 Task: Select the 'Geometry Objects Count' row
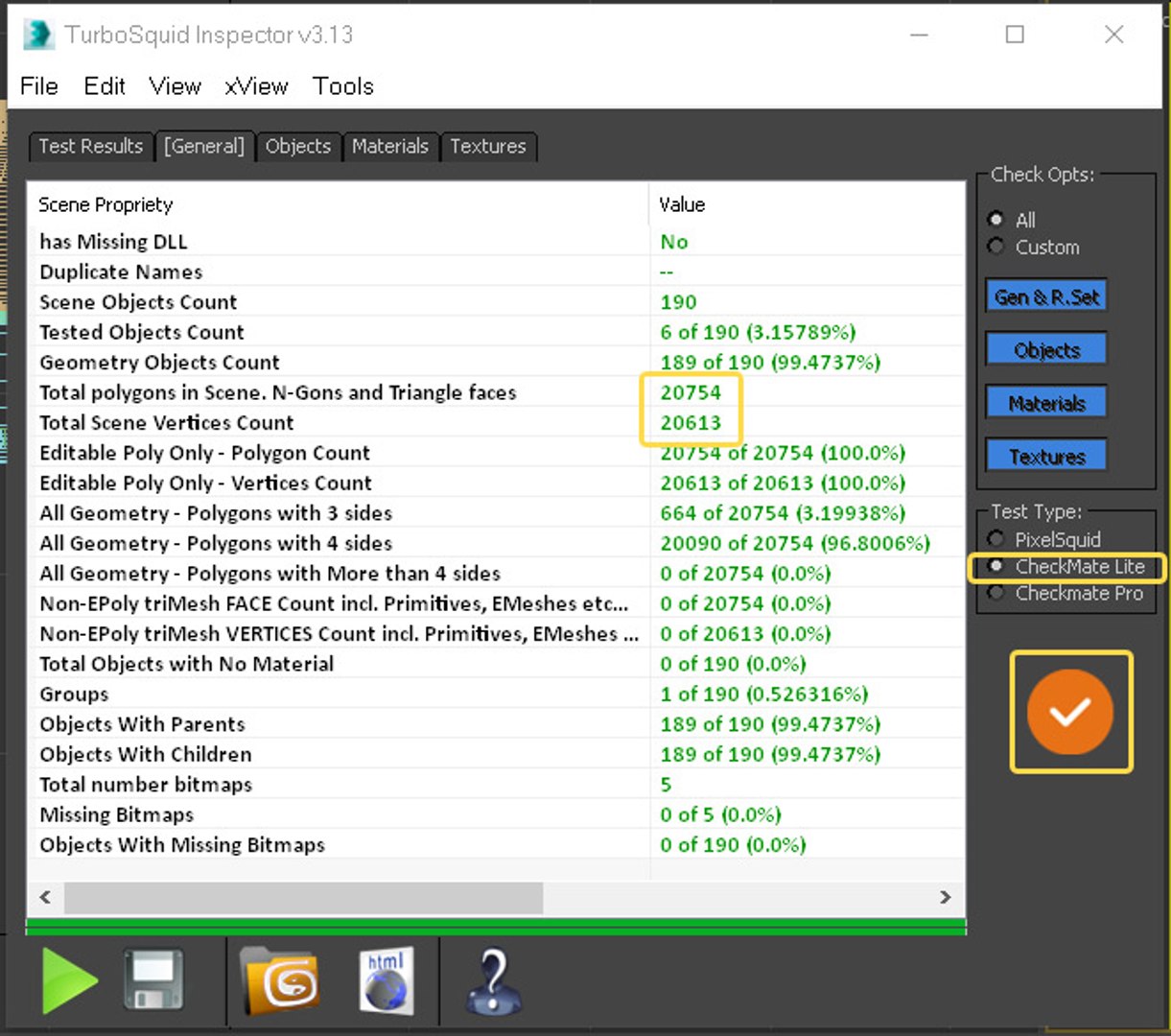pos(496,363)
